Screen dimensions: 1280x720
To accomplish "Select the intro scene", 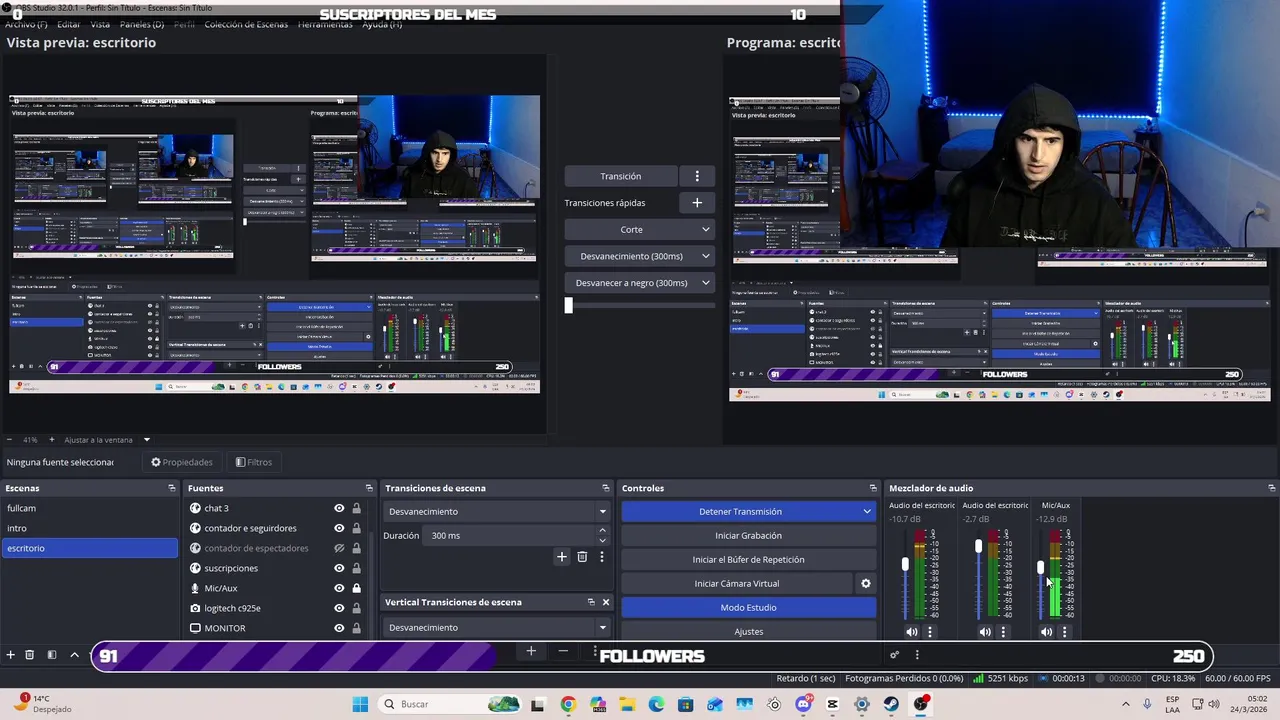I will tap(90, 528).
